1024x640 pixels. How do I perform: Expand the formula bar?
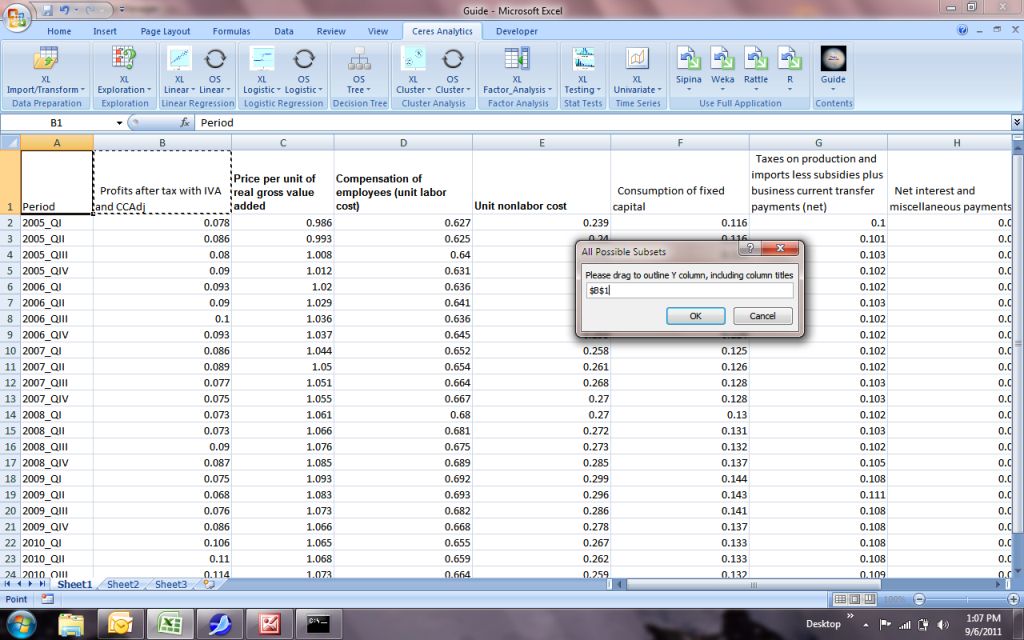[x=1017, y=122]
